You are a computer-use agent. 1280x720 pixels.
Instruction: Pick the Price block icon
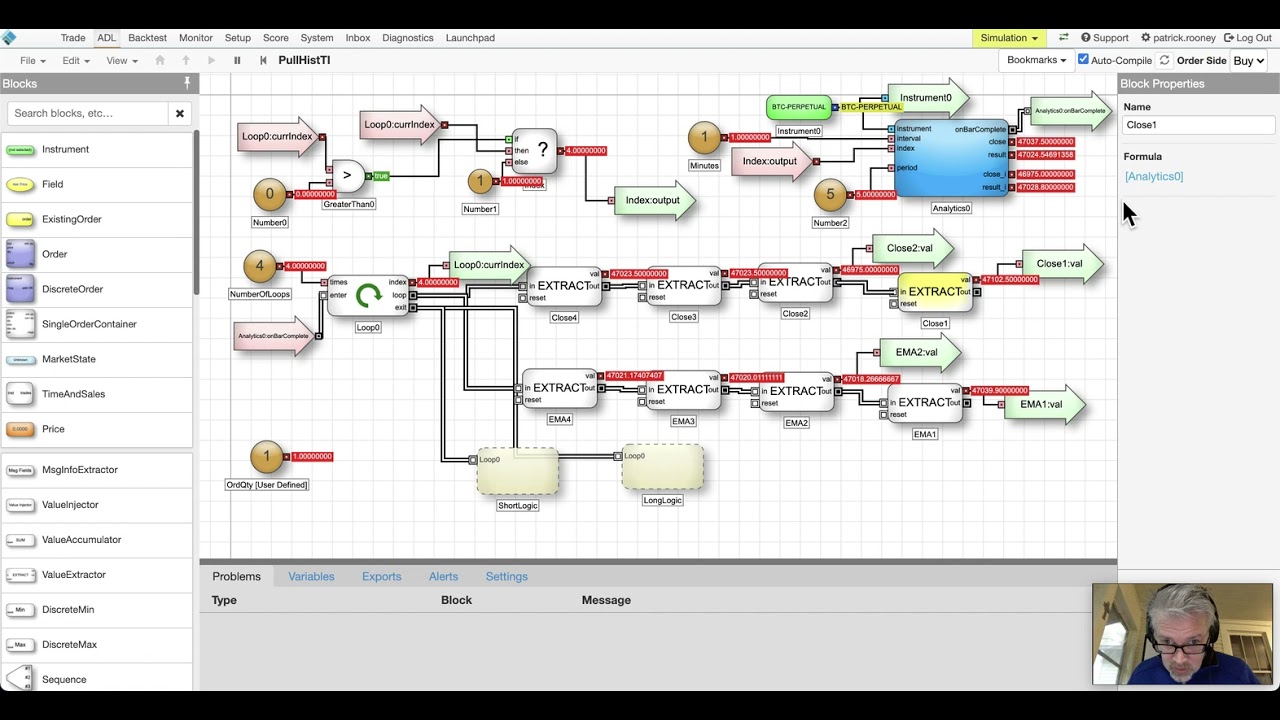tap(20, 429)
